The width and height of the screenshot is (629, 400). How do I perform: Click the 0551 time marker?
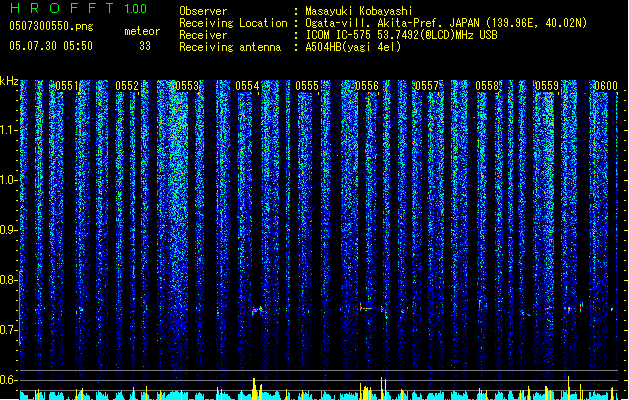(67, 86)
